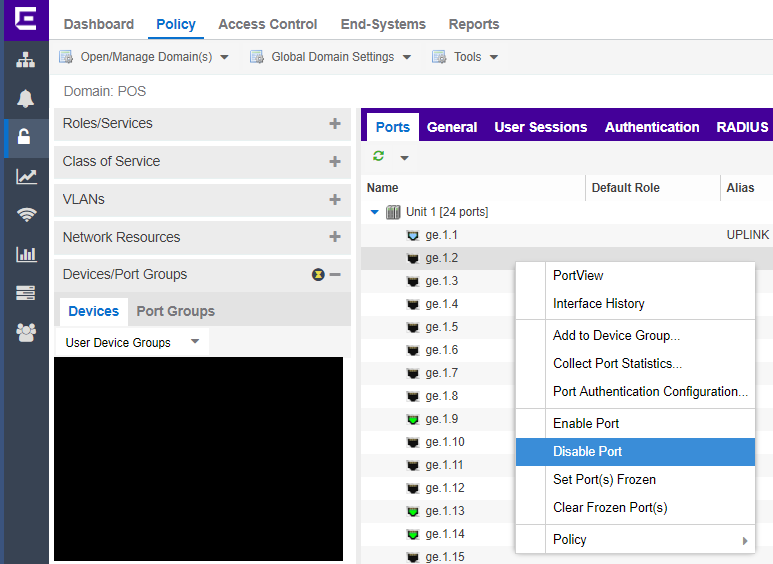Collapse the Unit 1 [24 ports] tree node
This screenshot has width=773, height=564.
(x=375, y=212)
